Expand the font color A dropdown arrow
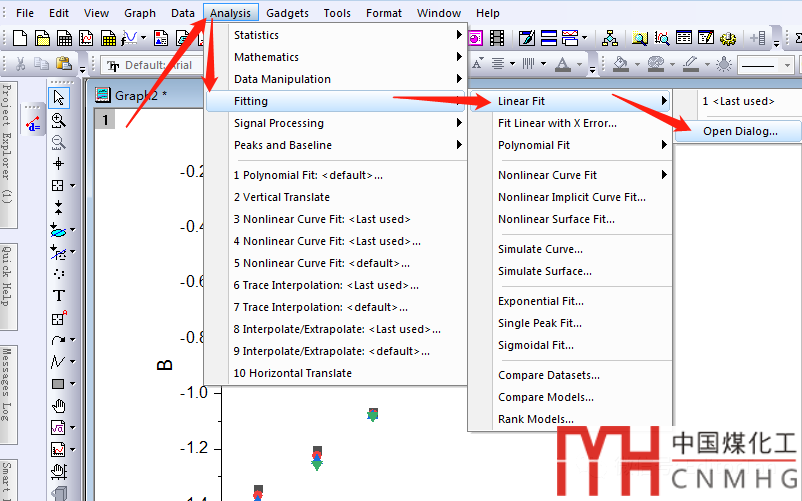 577,65
